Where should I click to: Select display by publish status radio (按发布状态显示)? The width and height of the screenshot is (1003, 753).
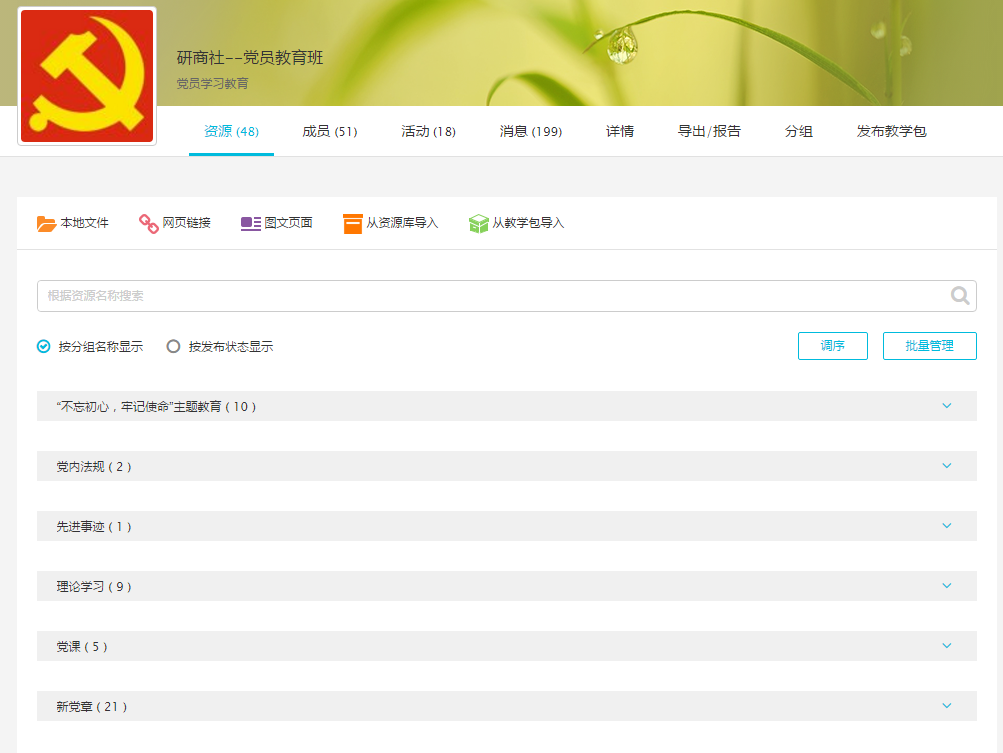pyautogui.click(x=174, y=347)
